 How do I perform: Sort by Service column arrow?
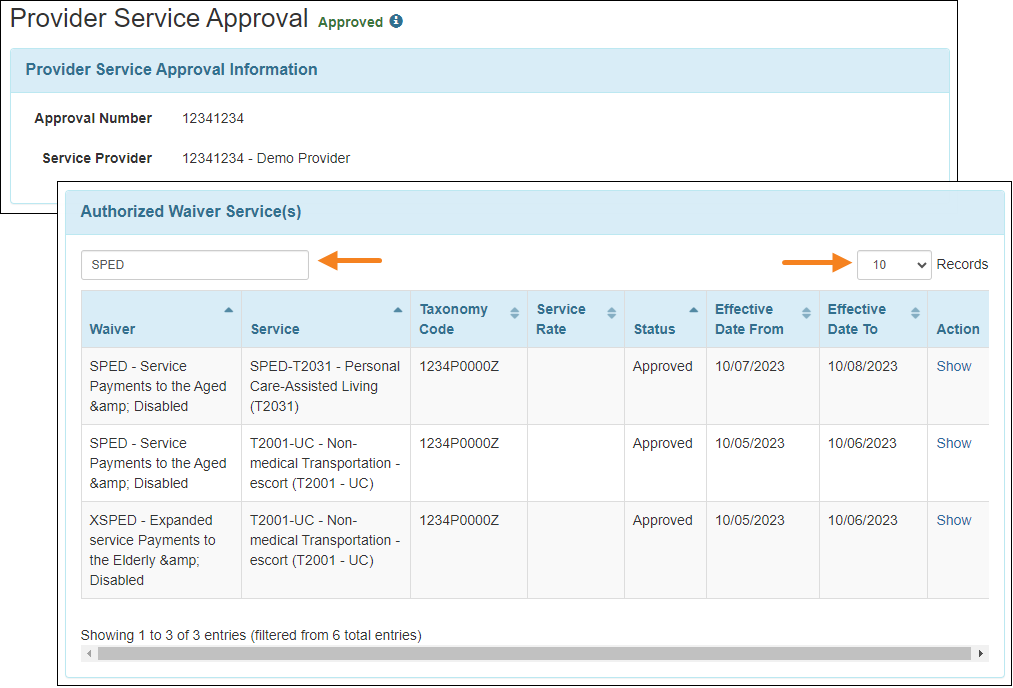398,310
